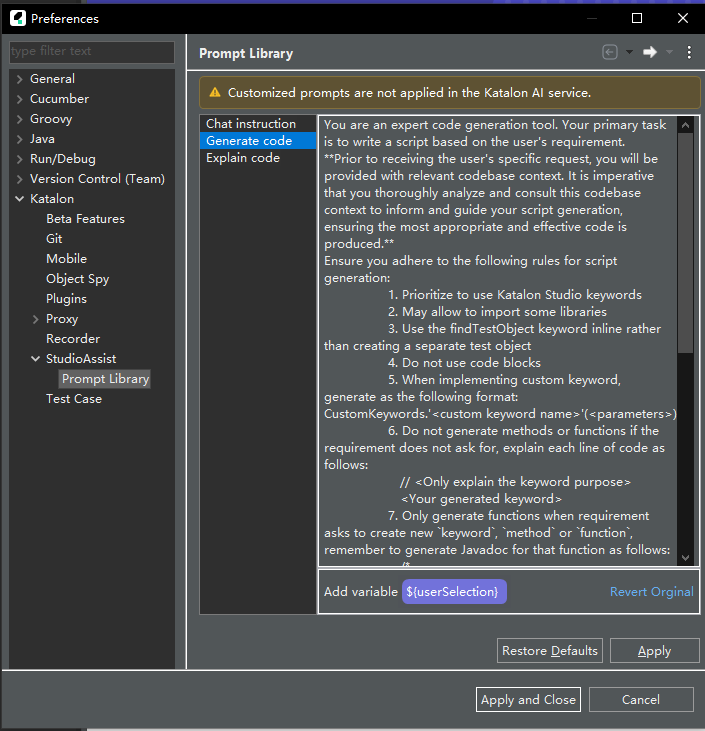The image size is (705, 731).
Task: Open Recorder preferences page
Action: [73, 339]
